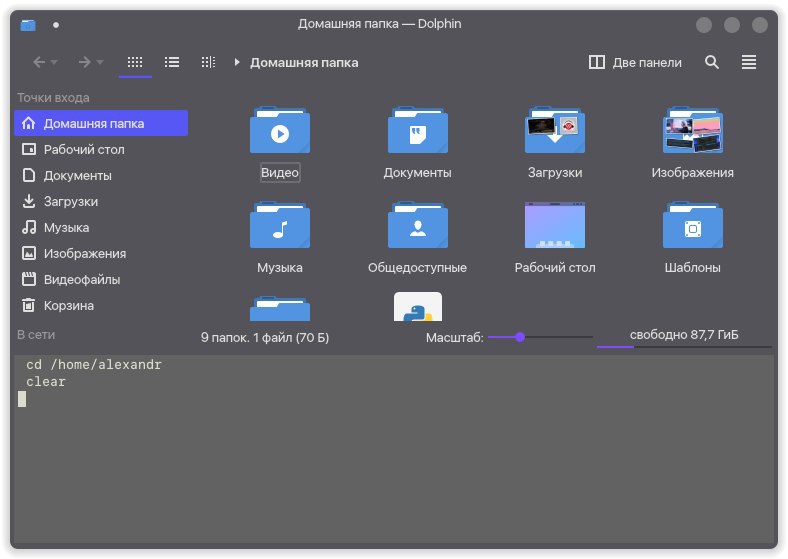
Task: Click the Точки входа section header
Action: pos(53,98)
